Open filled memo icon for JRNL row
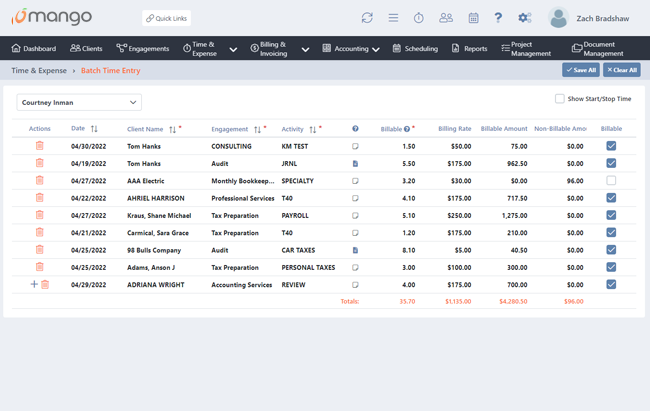The height and width of the screenshot is (411, 650). click(x=355, y=164)
